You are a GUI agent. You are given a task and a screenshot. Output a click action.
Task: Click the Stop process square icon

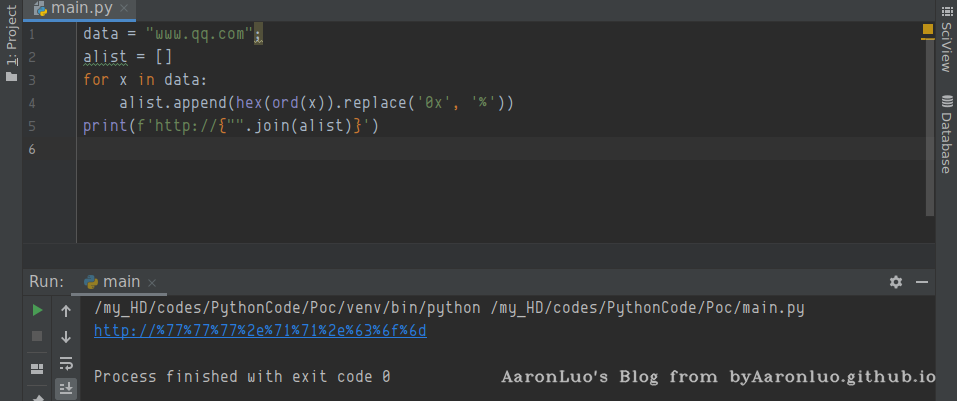pos(37,337)
